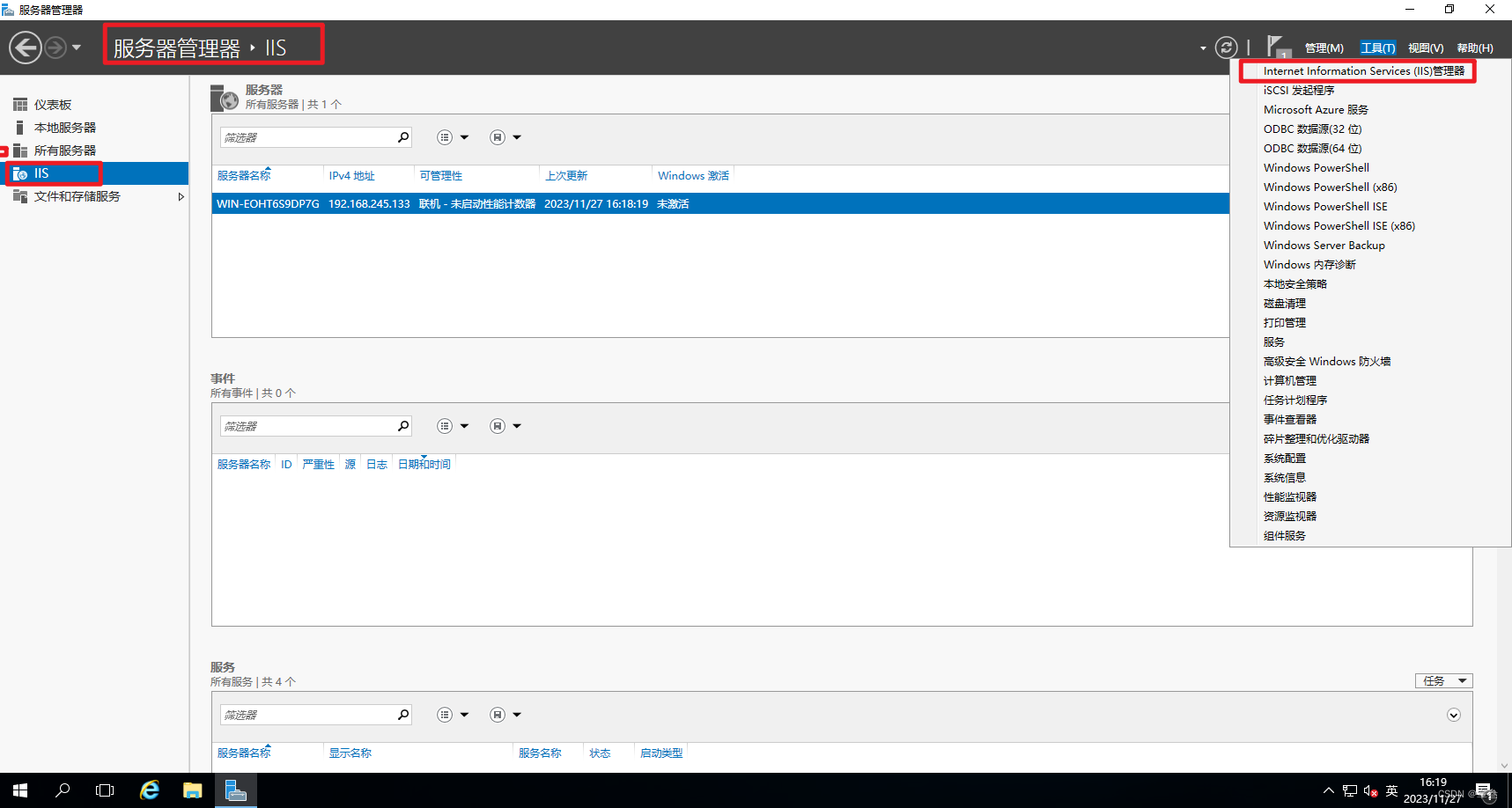Expand 文件和存储服务 submenu arrow
This screenshot has height=808, width=1512.
coord(181,196)
